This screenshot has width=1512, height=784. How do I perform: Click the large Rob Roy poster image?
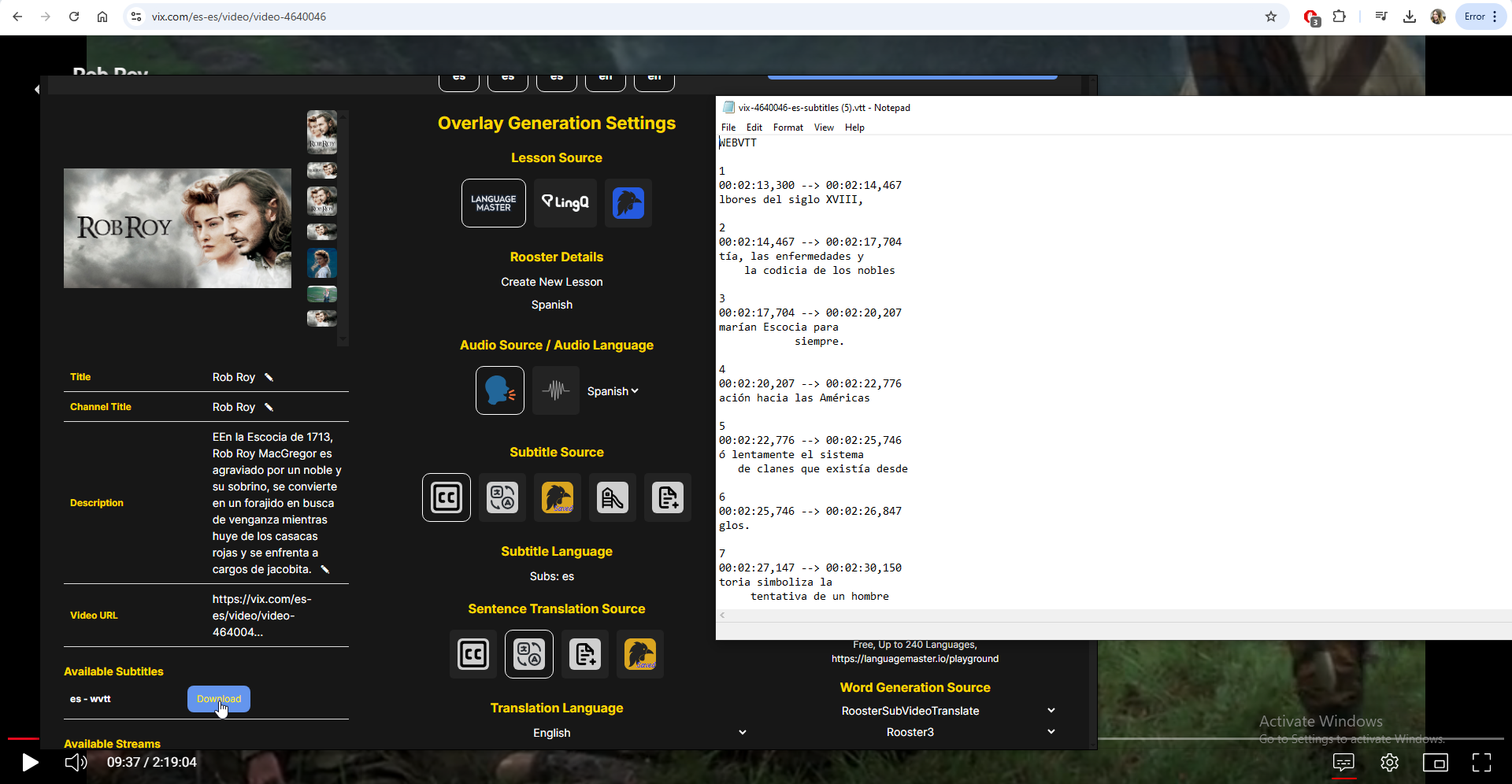point(177,228)
